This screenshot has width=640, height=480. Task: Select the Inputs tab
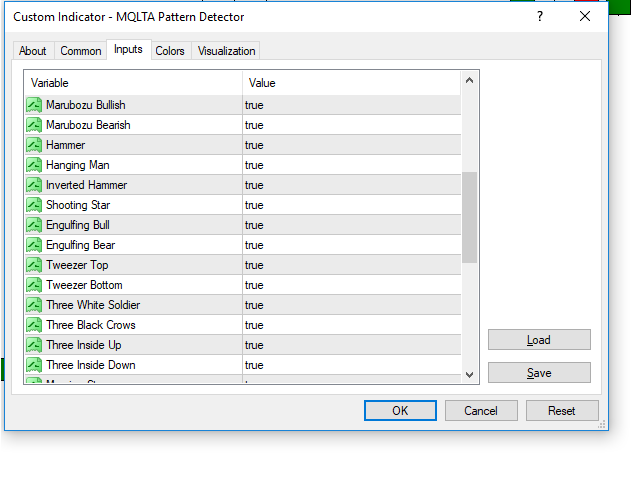(129, 49)
